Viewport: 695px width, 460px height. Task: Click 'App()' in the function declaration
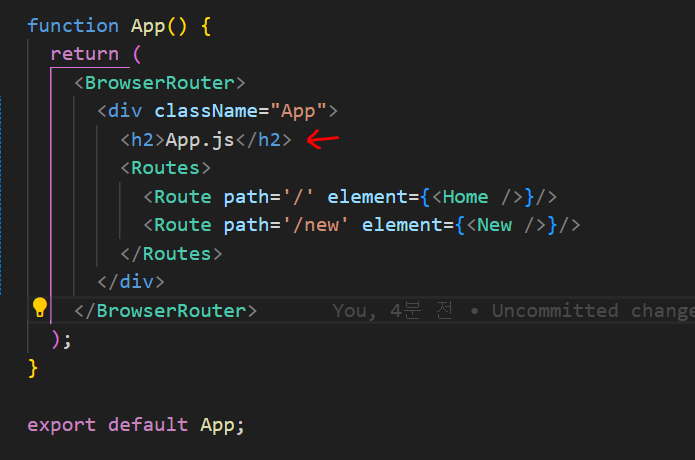tap(159, 26)
